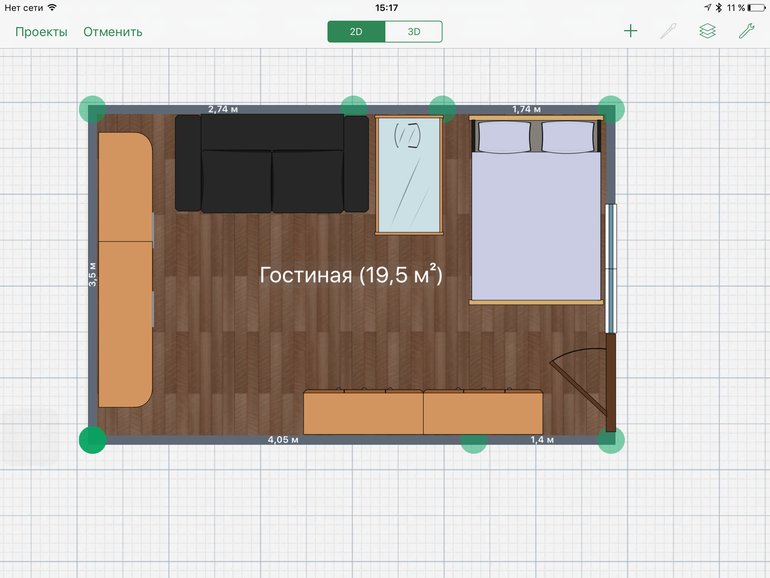Select the window on the right wall
770x578 pixels.
click(x=611, y=267)
